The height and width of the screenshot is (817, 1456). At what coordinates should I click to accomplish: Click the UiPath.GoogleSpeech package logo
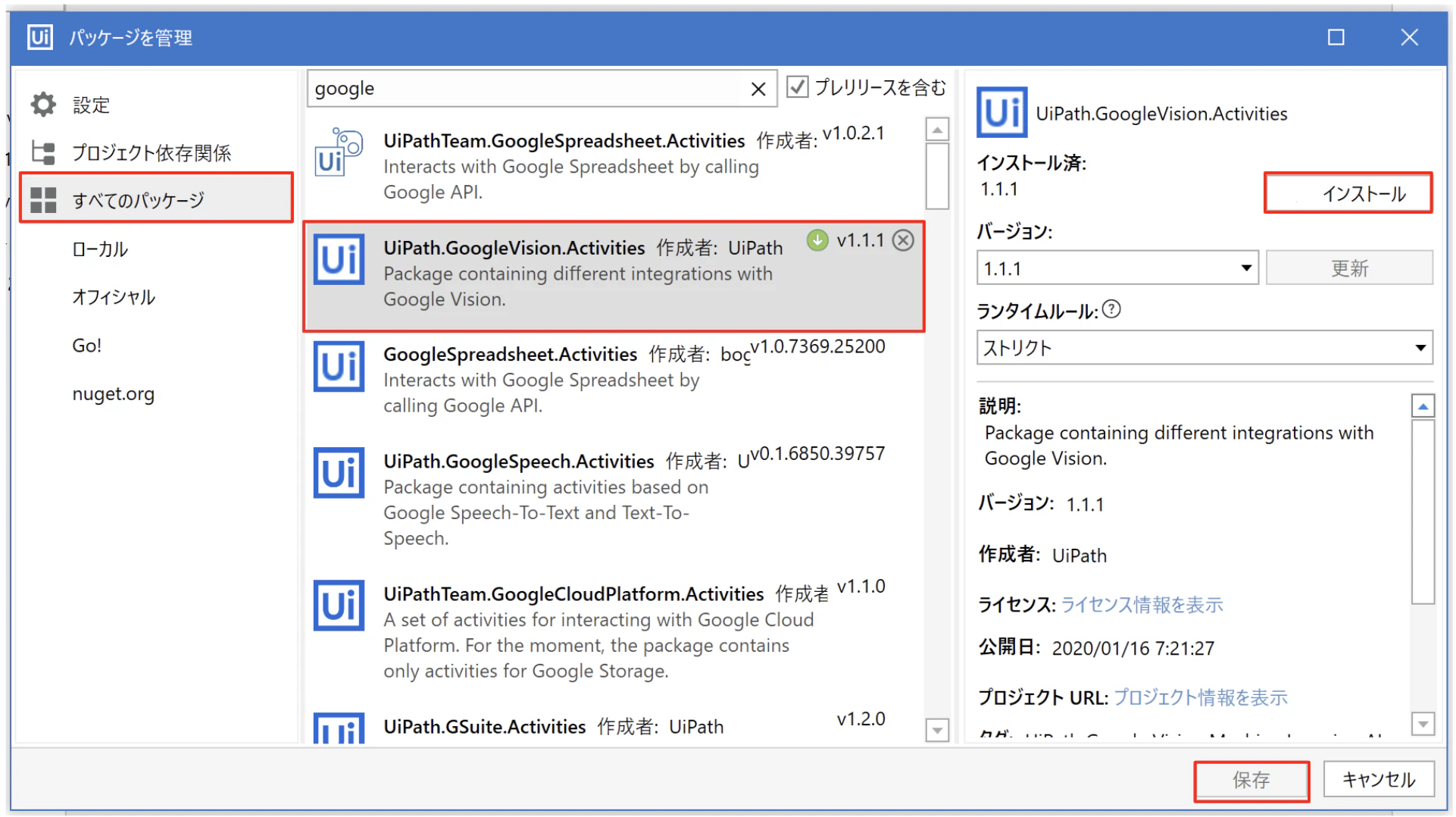point(339,473)
